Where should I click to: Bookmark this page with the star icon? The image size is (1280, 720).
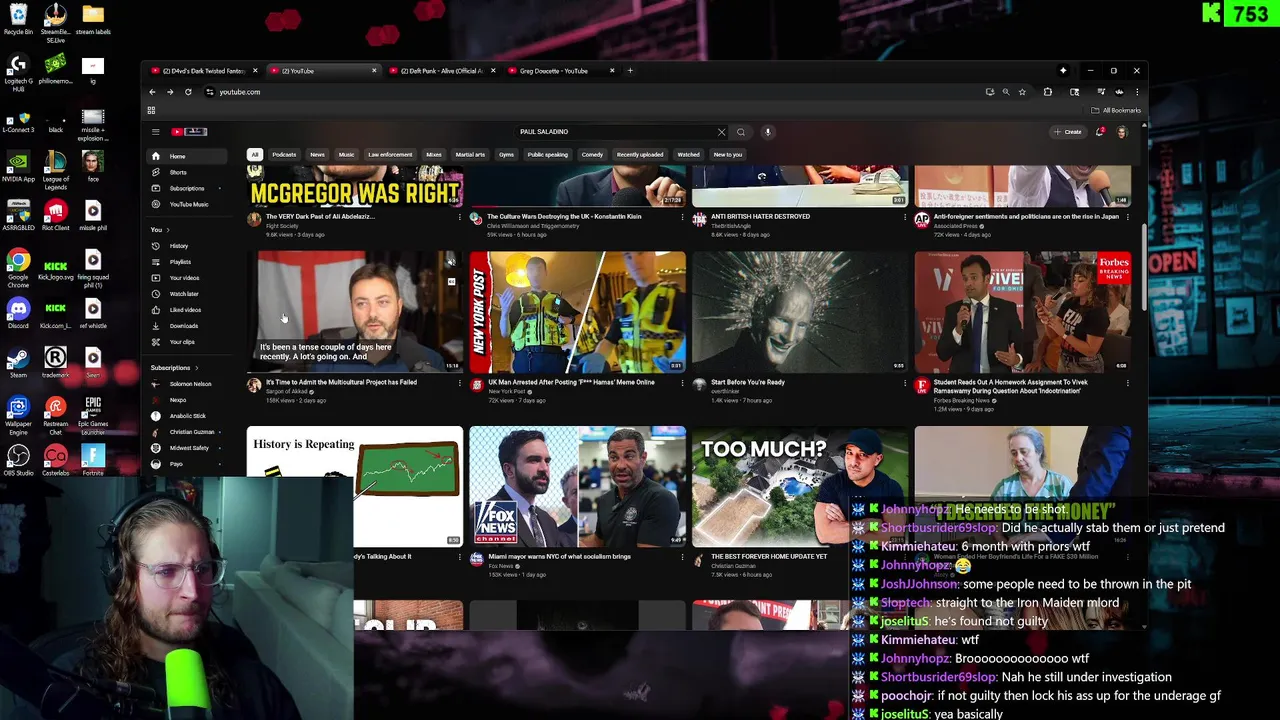(x=1022, y=92)
